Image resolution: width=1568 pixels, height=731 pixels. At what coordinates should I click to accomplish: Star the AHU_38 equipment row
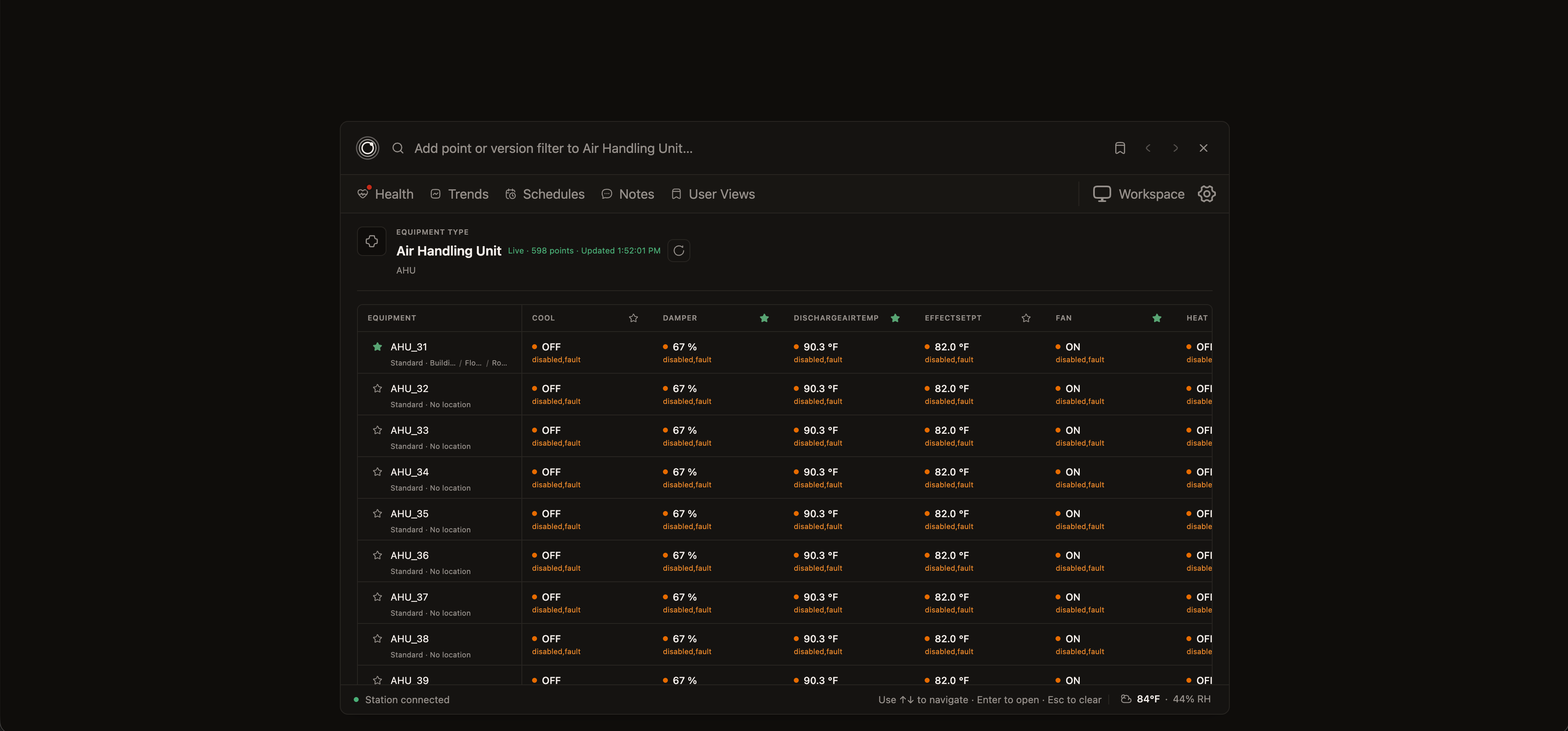click(x=377, y=639)
